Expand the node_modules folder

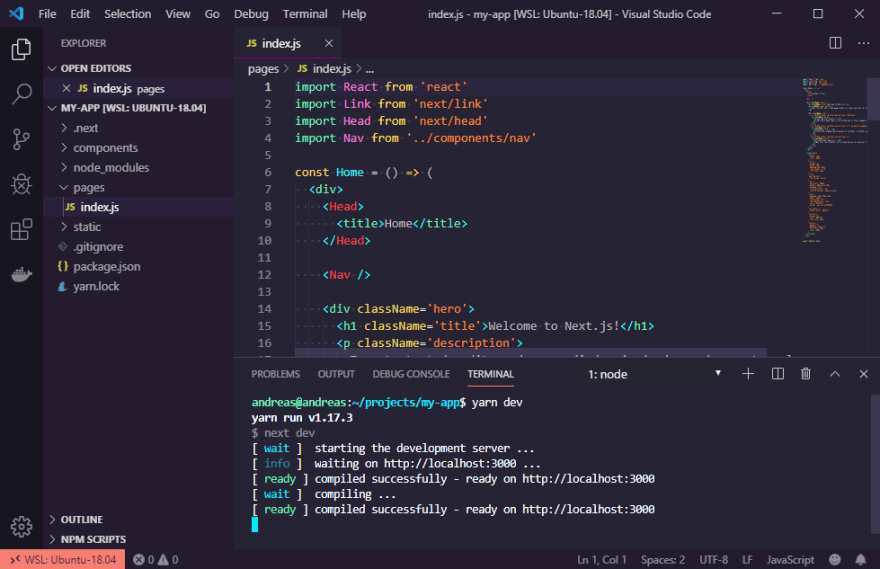[111, 168]
